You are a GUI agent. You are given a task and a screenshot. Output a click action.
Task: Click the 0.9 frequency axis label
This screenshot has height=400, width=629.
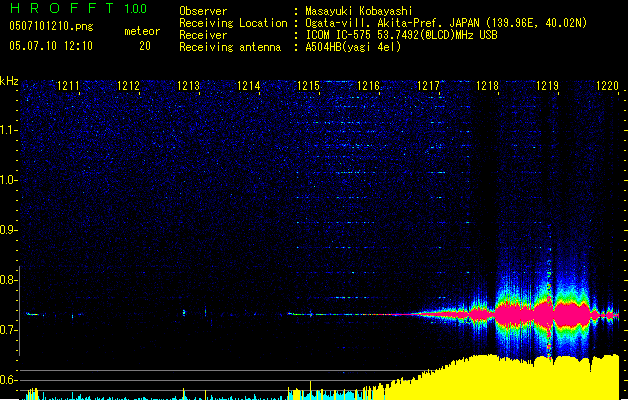(9, 230)
